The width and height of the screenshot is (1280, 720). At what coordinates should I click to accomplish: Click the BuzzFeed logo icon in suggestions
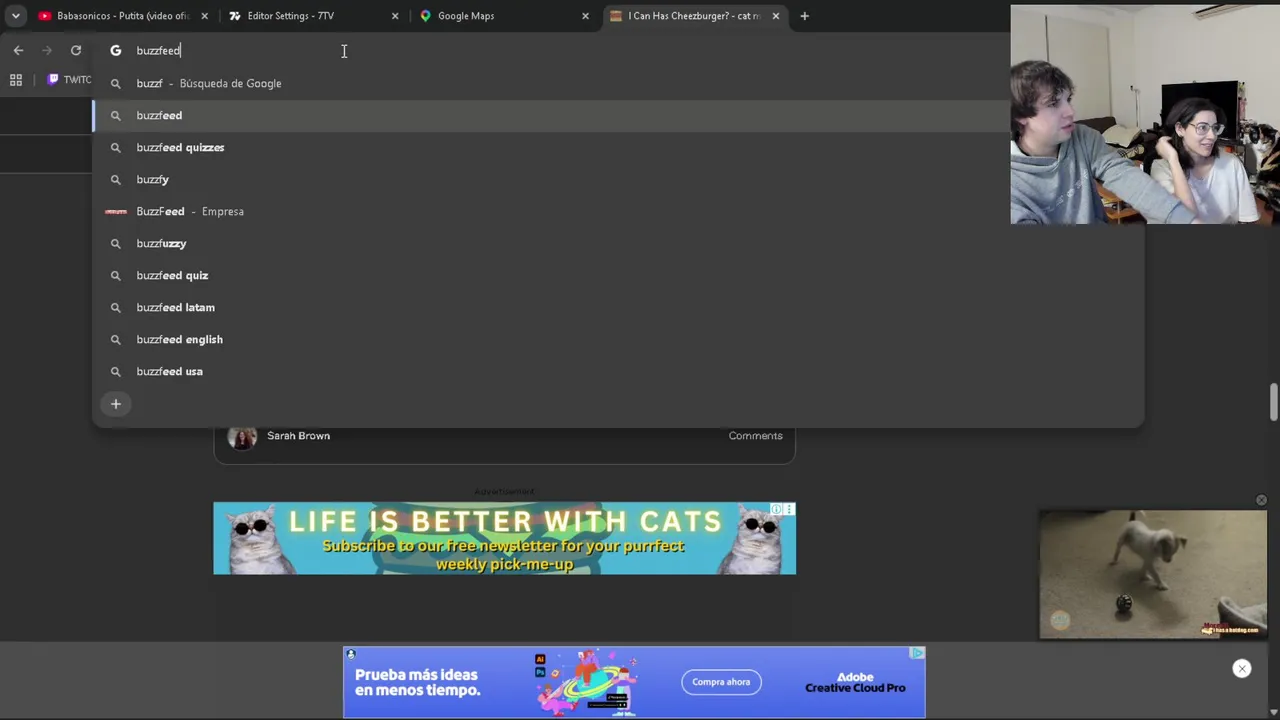(116, 211)
